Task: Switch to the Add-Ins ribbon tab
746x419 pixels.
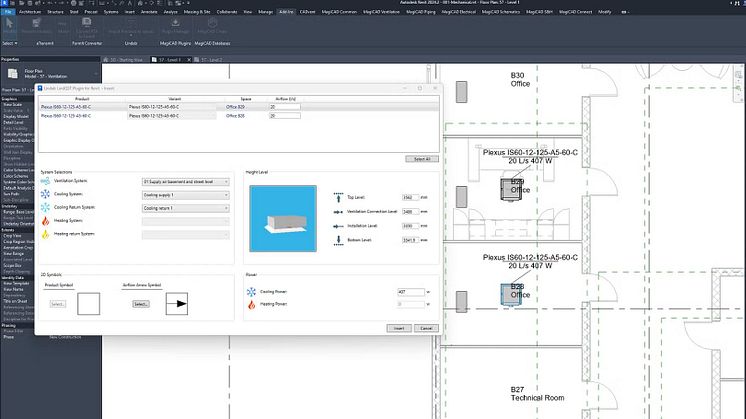Action: (286, 11)
